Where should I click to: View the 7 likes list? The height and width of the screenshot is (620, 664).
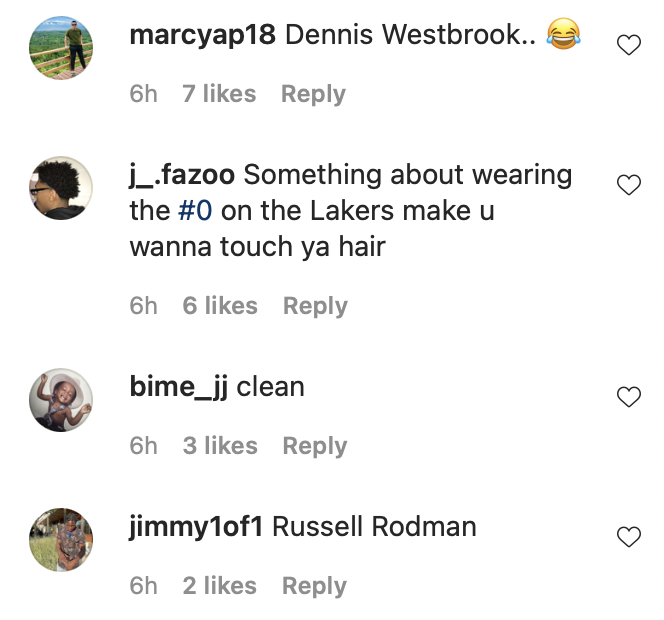219,94
